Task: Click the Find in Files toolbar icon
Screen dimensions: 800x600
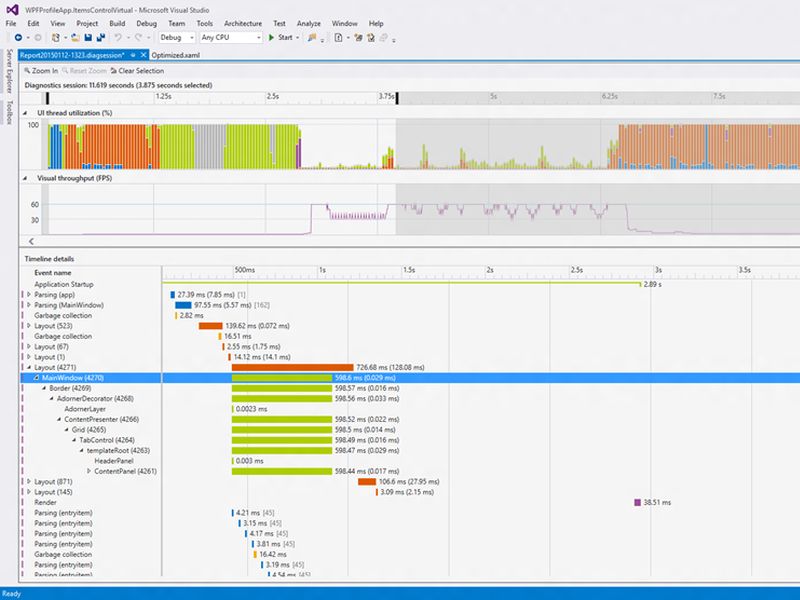Action: tap(312, 37)
